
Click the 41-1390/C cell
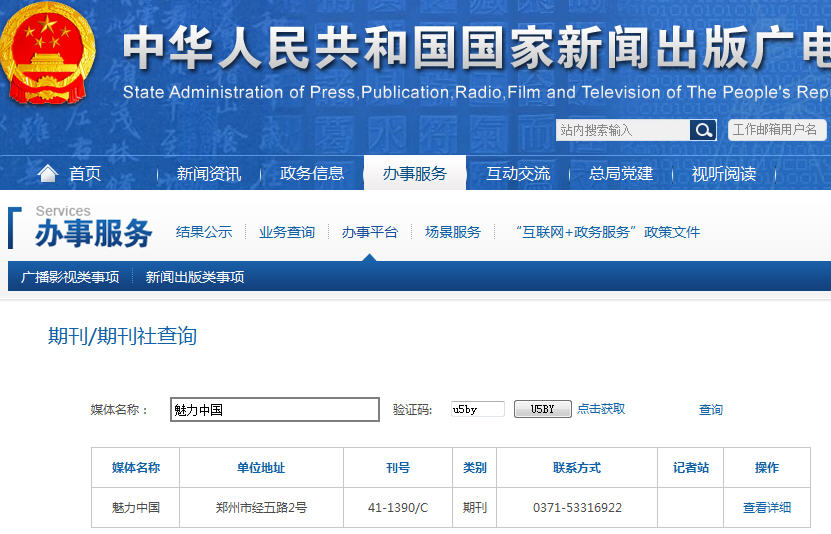398,508
